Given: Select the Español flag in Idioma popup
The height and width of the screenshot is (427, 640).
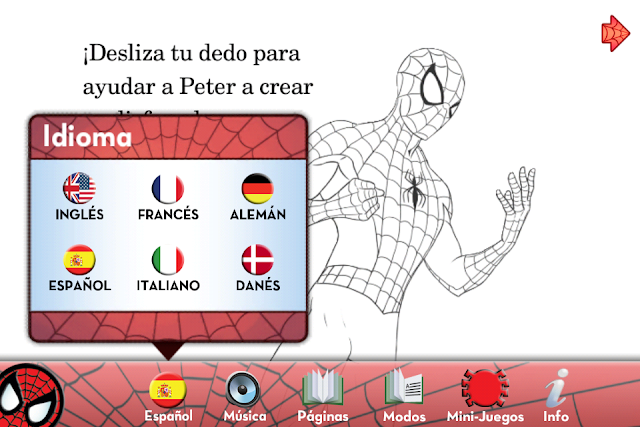Looking at the screenshot, I should pyautogui.click(x=80, y=260).
